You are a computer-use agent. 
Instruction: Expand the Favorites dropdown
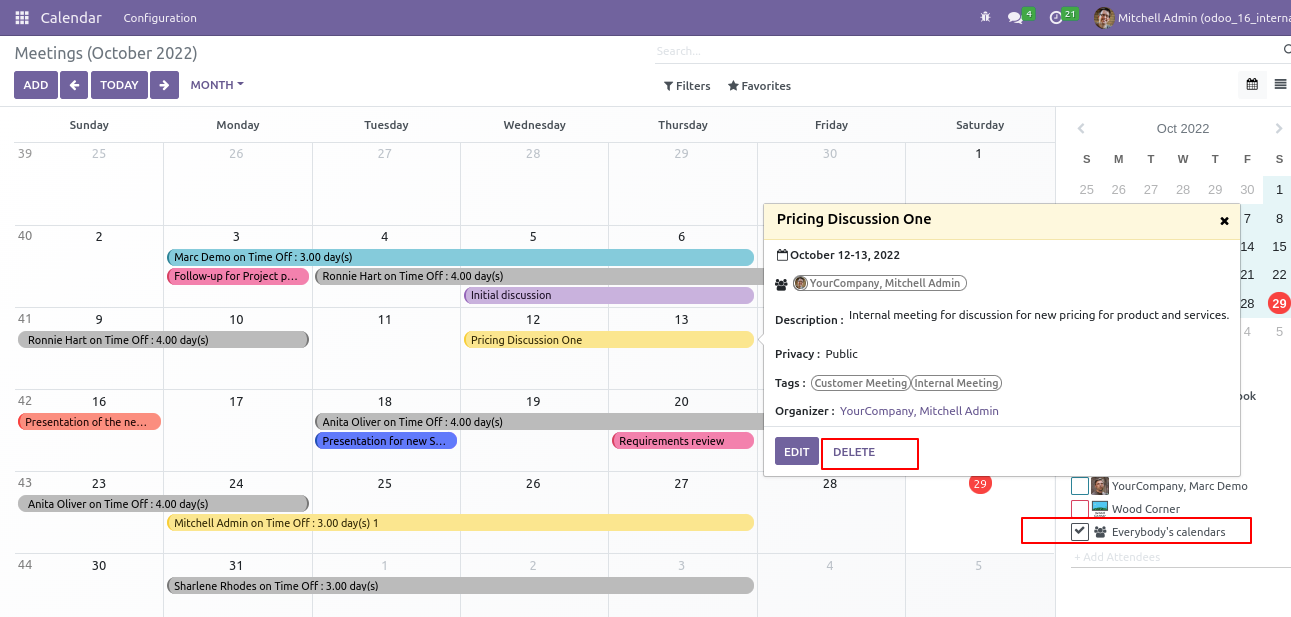point(759,86)
